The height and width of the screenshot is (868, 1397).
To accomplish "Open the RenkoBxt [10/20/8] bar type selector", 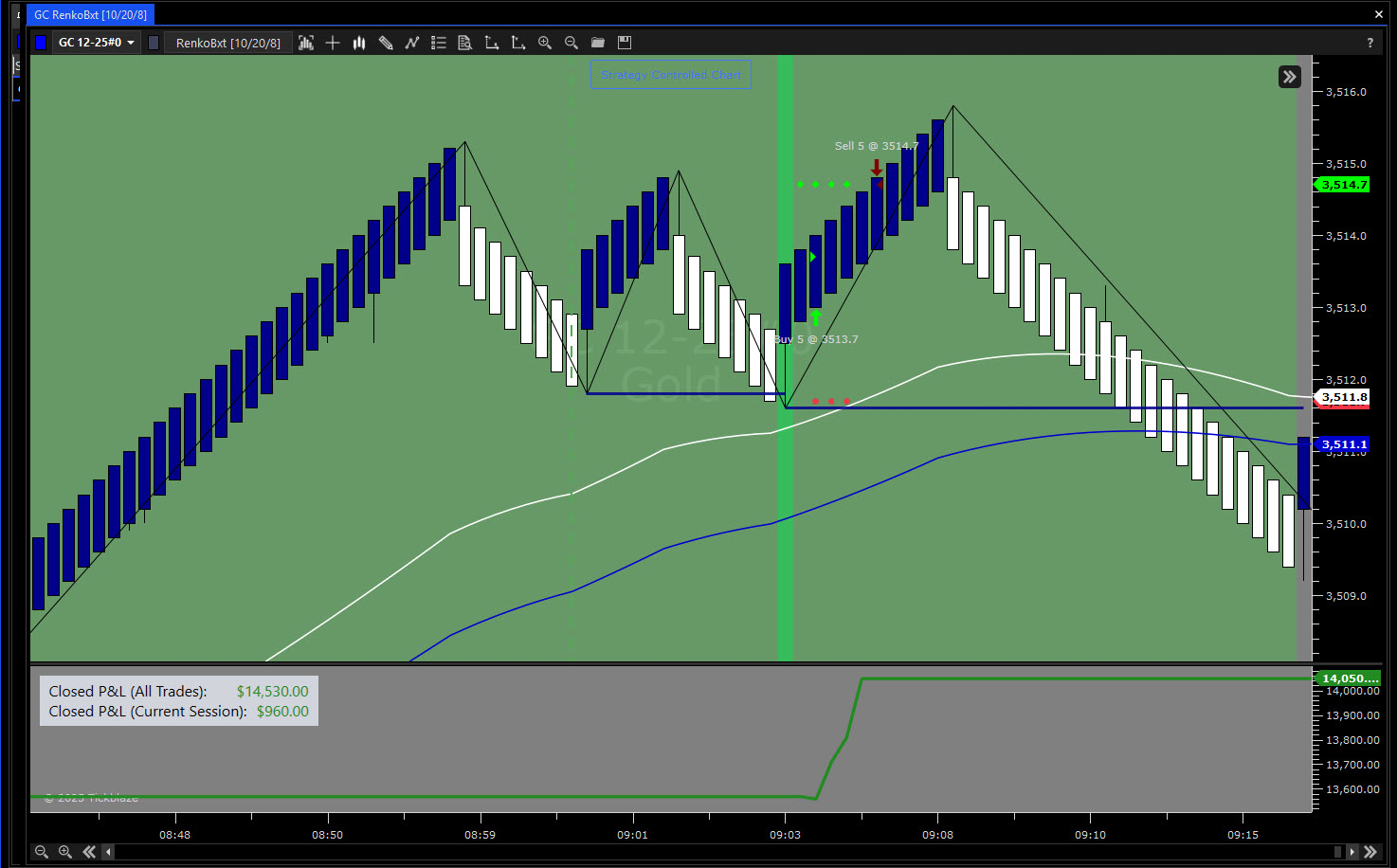I will (x=227, y=43).
